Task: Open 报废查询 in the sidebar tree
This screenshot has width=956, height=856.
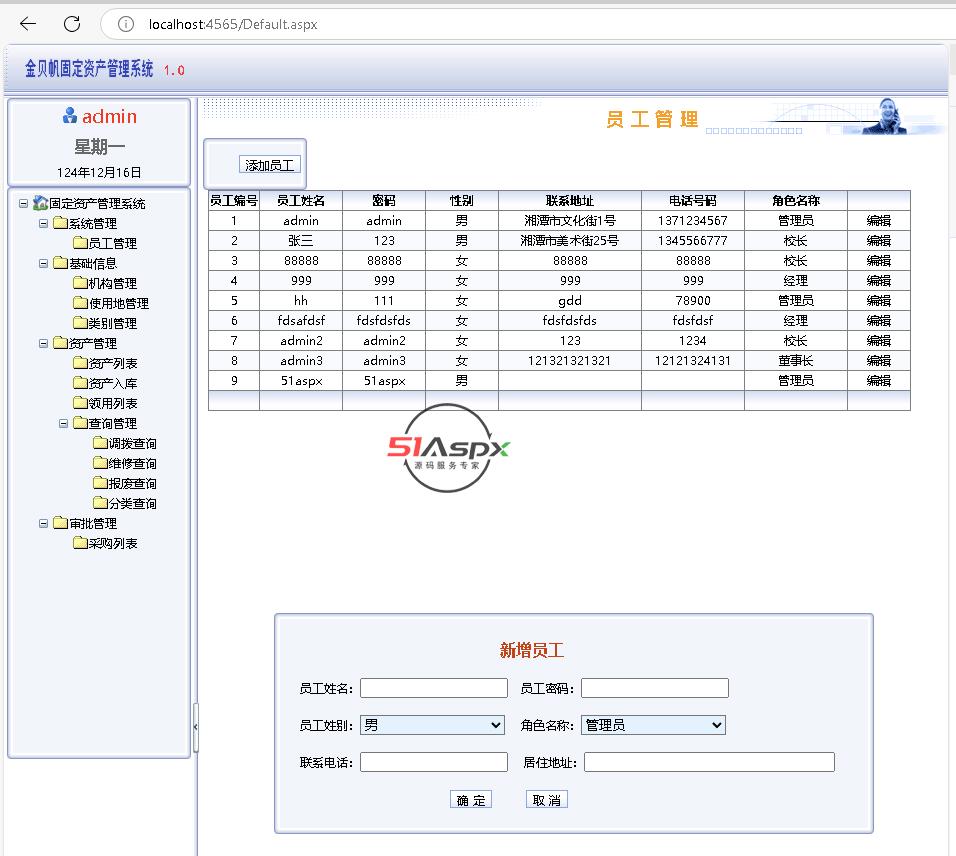Action: [x=132, y=483]
